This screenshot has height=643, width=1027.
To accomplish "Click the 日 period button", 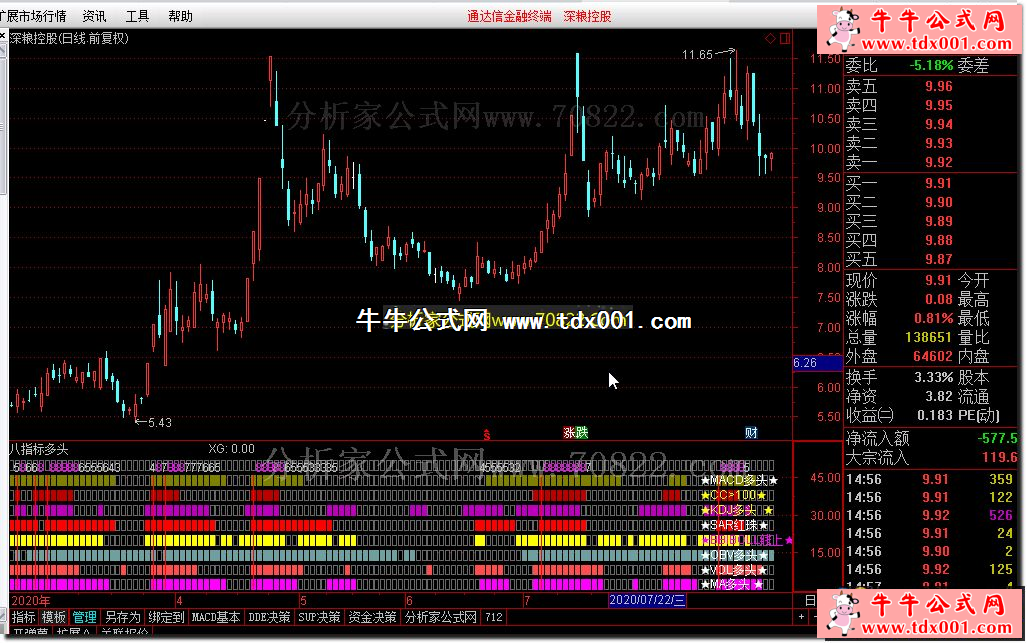I will tap(810, 600).
